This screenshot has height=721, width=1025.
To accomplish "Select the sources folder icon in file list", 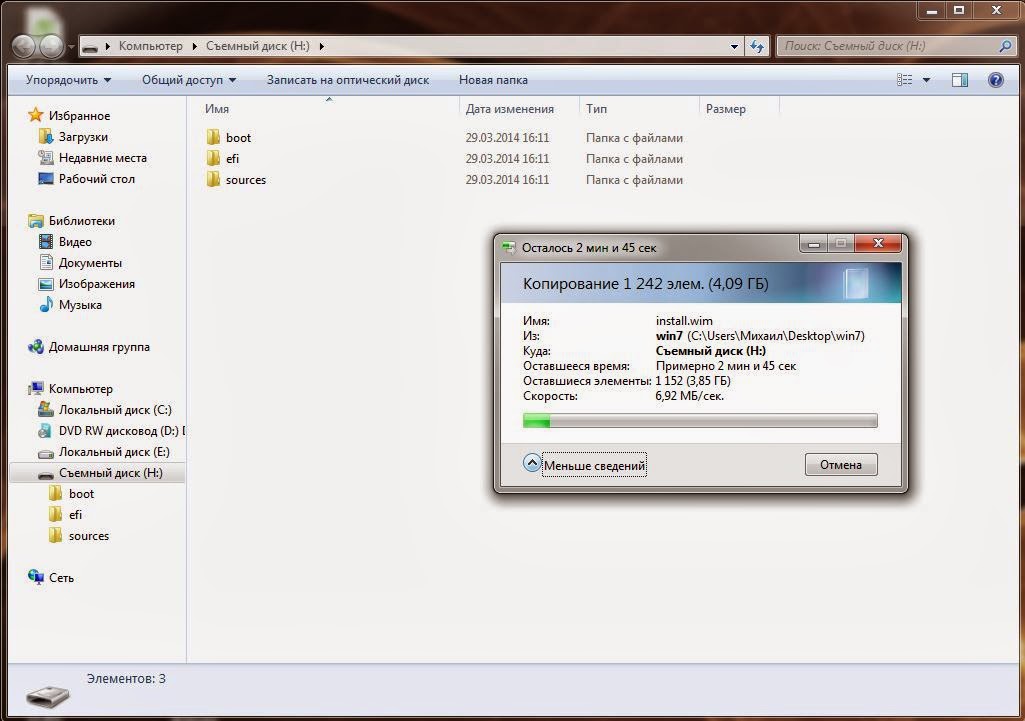I will (213, 179).
